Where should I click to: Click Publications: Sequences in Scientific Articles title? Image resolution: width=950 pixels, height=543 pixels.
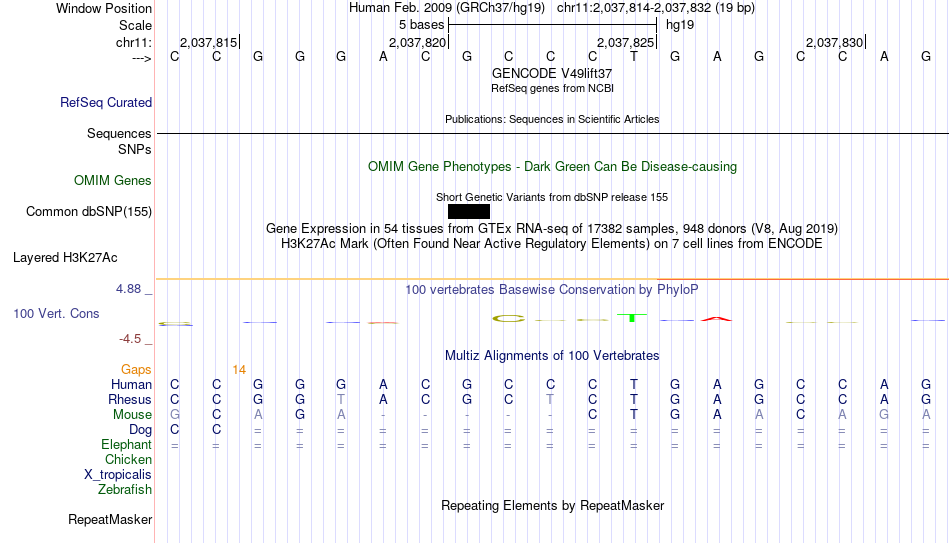tap(552, 119)
